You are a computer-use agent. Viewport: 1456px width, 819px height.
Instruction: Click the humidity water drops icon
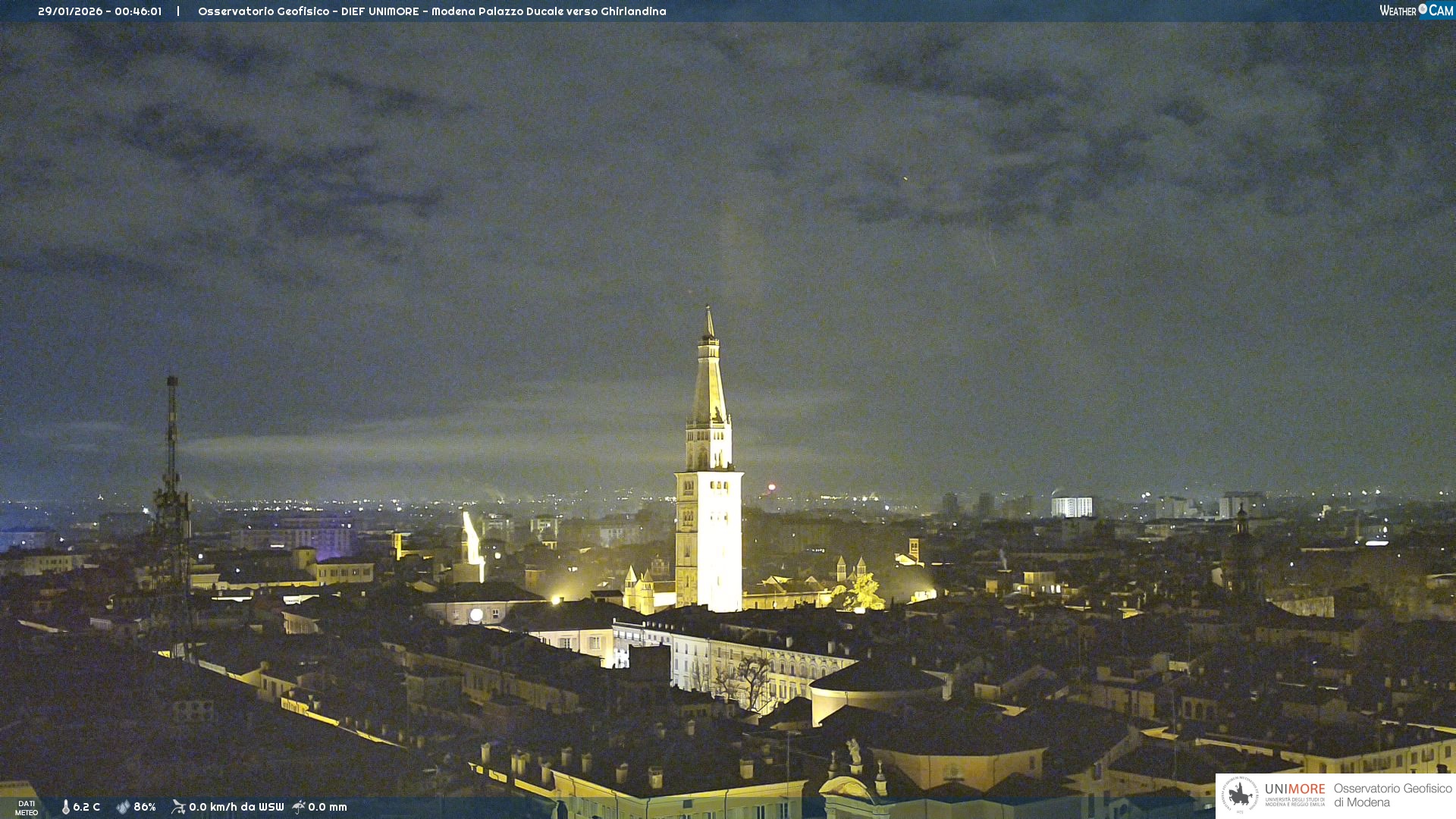123,807
